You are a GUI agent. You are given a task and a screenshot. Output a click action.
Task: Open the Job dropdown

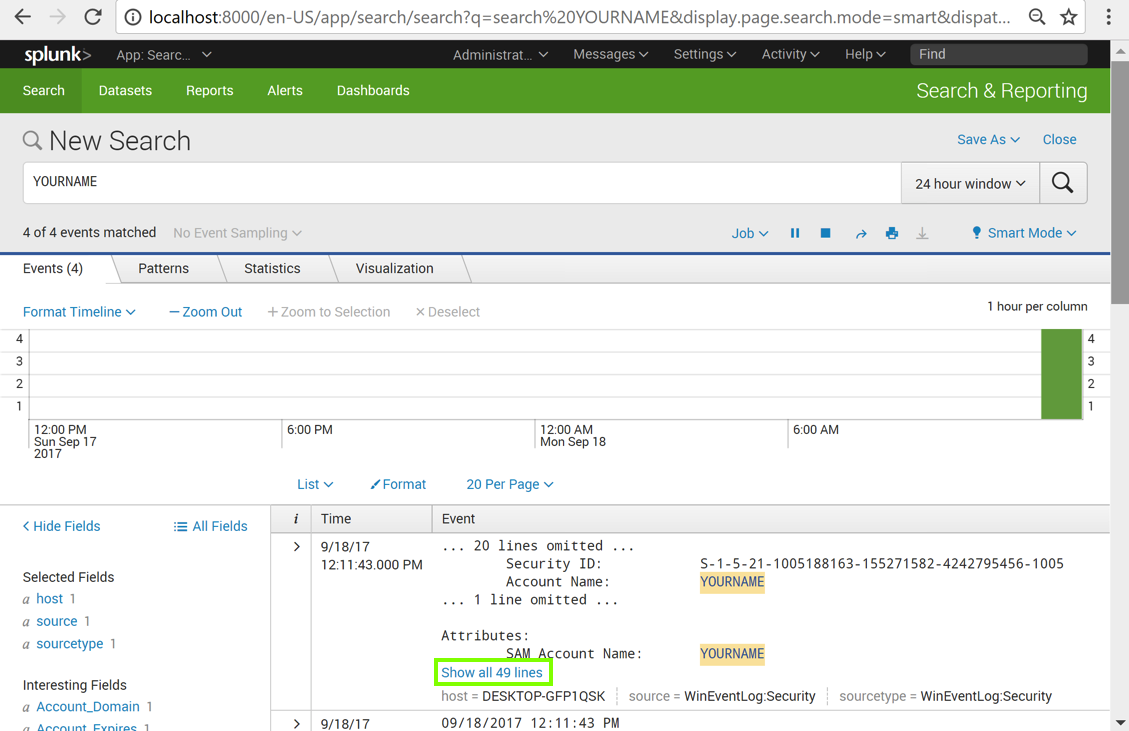coord(750,233)
